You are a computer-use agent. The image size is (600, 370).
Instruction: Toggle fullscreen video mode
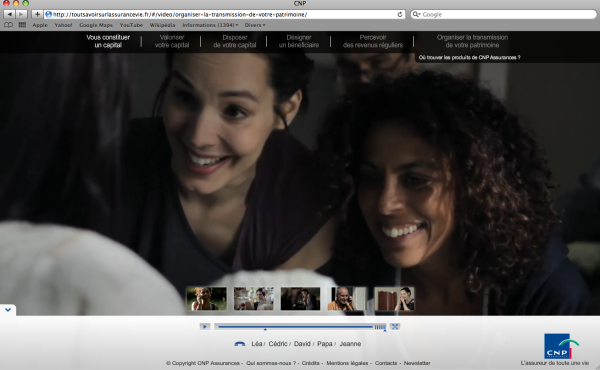pos(395,326)
